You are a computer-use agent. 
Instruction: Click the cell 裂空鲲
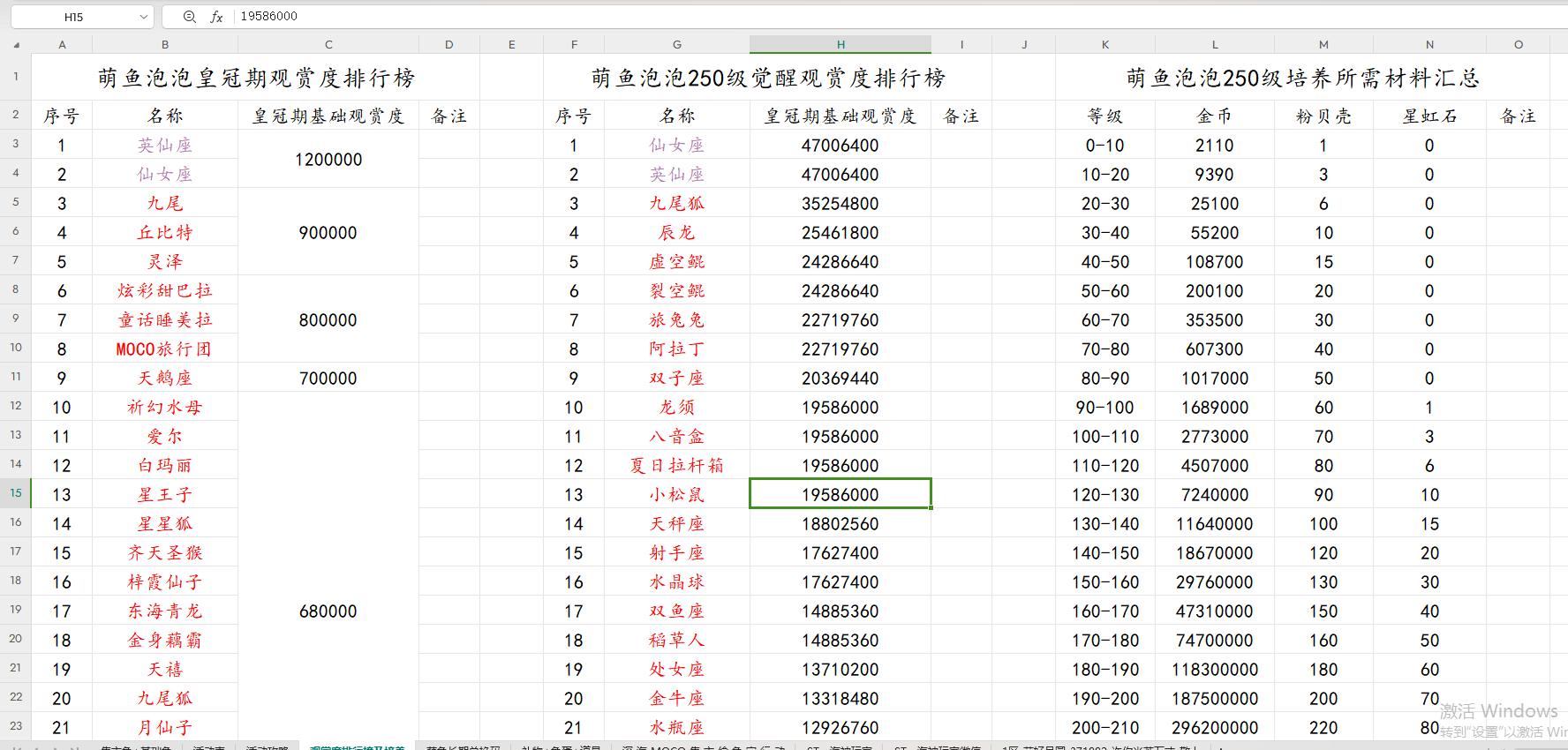tap(677, 290)
